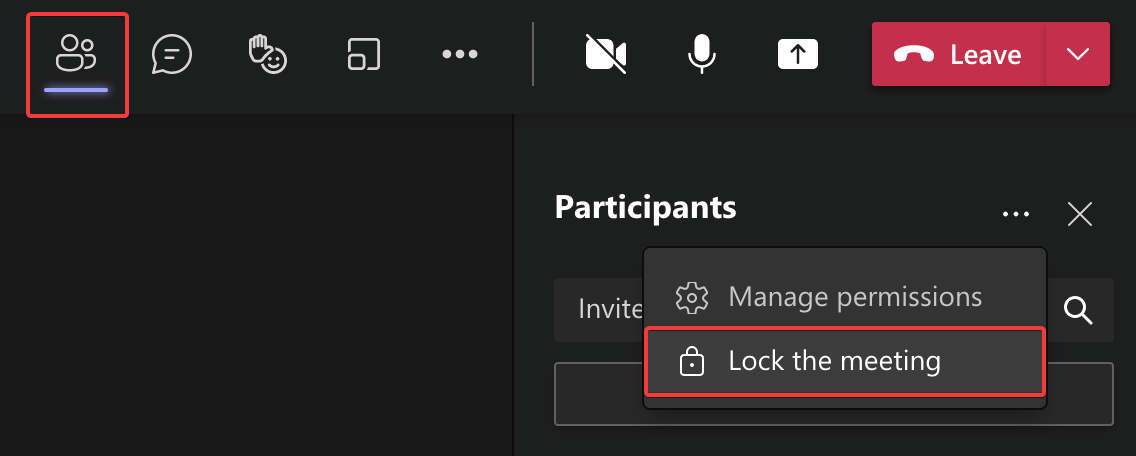Expand the Leave options chevron
Screen dimensions: 1136x456
(x=1078, y=54)
